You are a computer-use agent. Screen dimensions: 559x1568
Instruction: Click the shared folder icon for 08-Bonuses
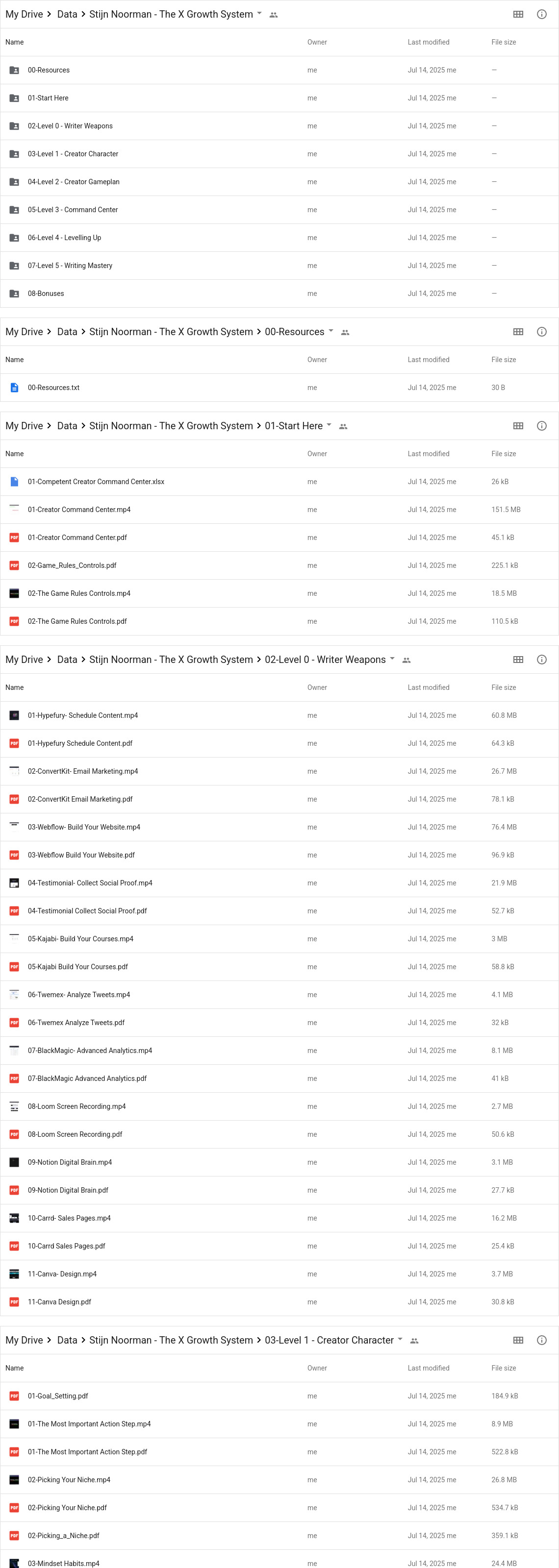14,294
